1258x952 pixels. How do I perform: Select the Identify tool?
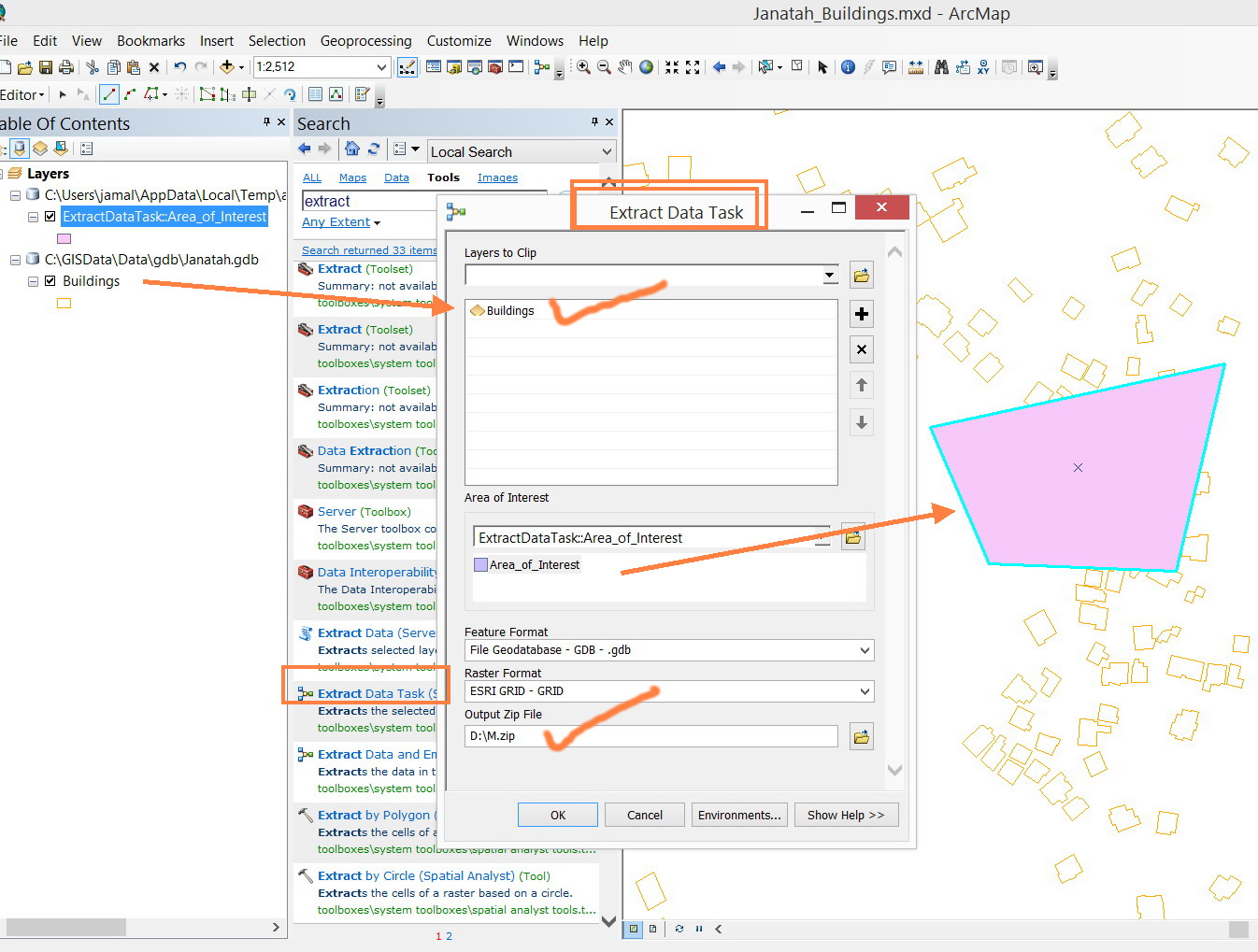coord(848,67)
